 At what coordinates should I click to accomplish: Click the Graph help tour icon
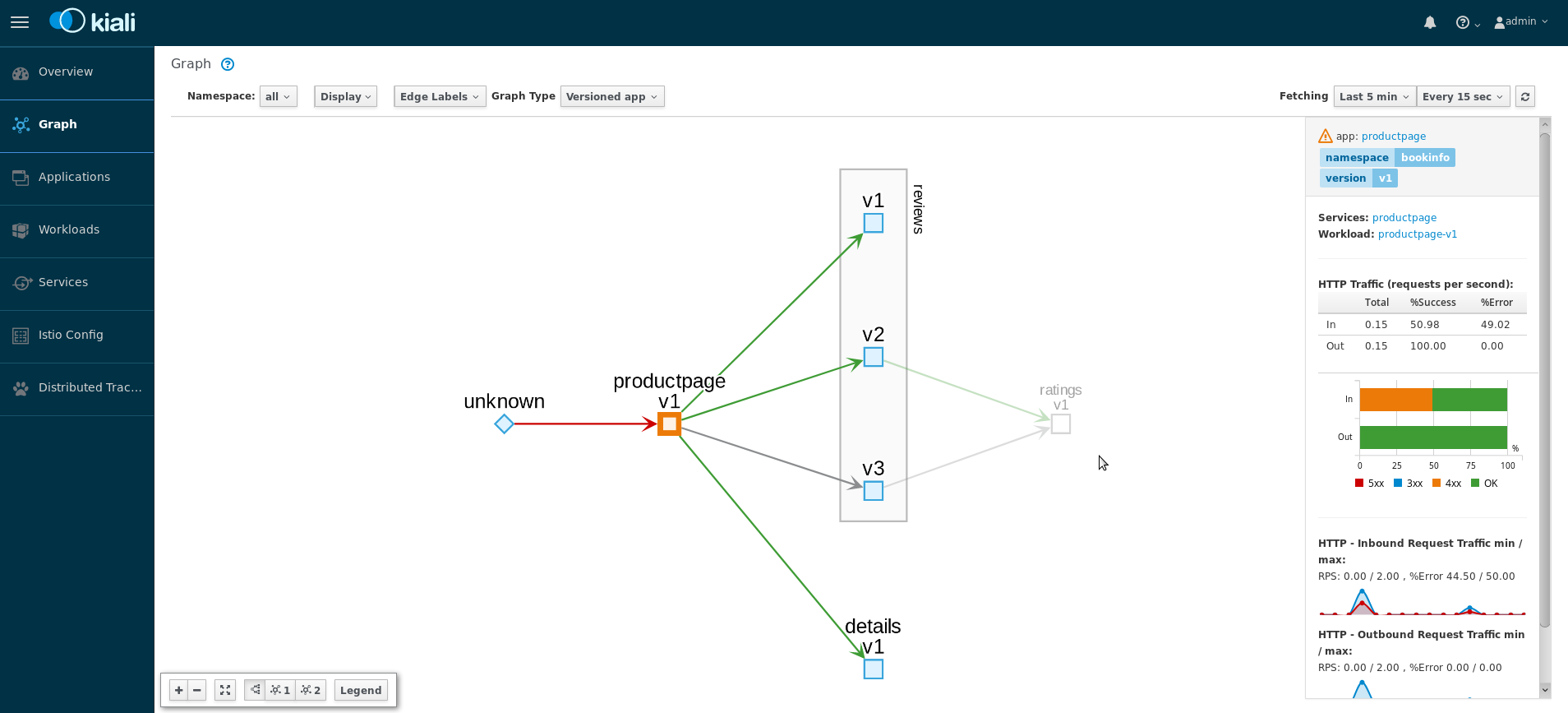tap(228, 64)
